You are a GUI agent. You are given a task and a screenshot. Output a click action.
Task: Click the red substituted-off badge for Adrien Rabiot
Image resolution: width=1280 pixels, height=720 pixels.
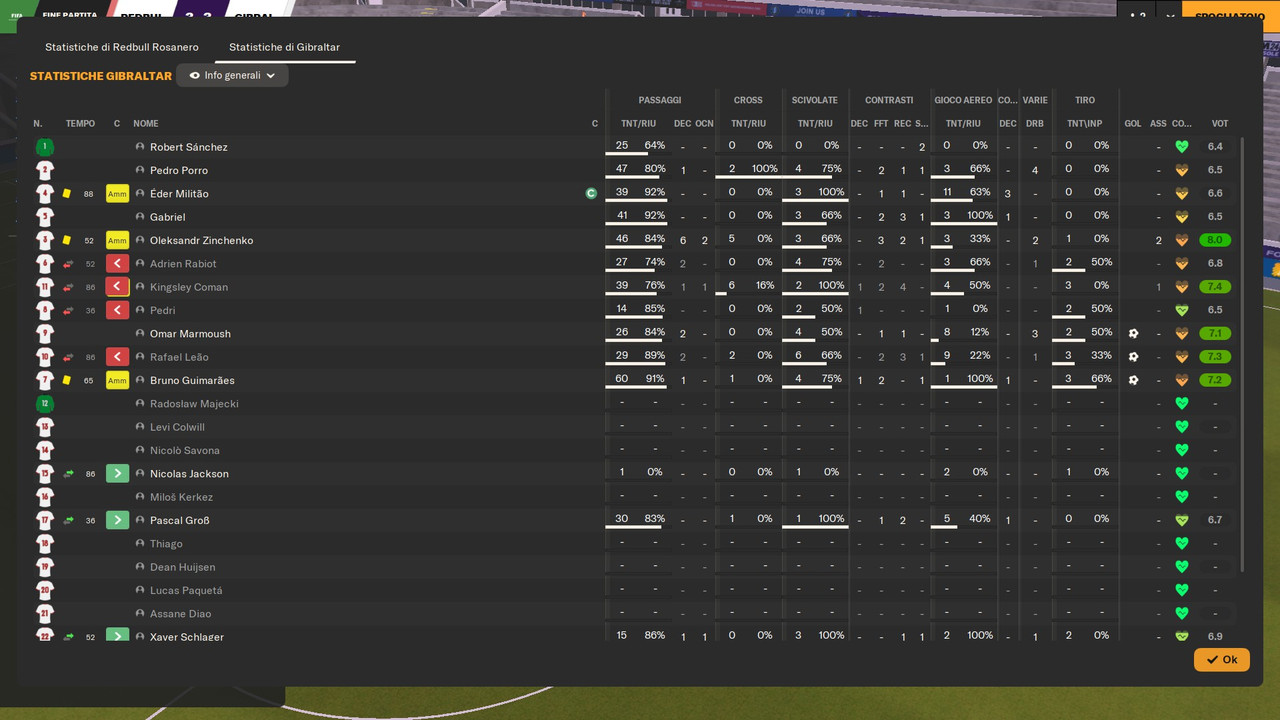tap(117, 264)
